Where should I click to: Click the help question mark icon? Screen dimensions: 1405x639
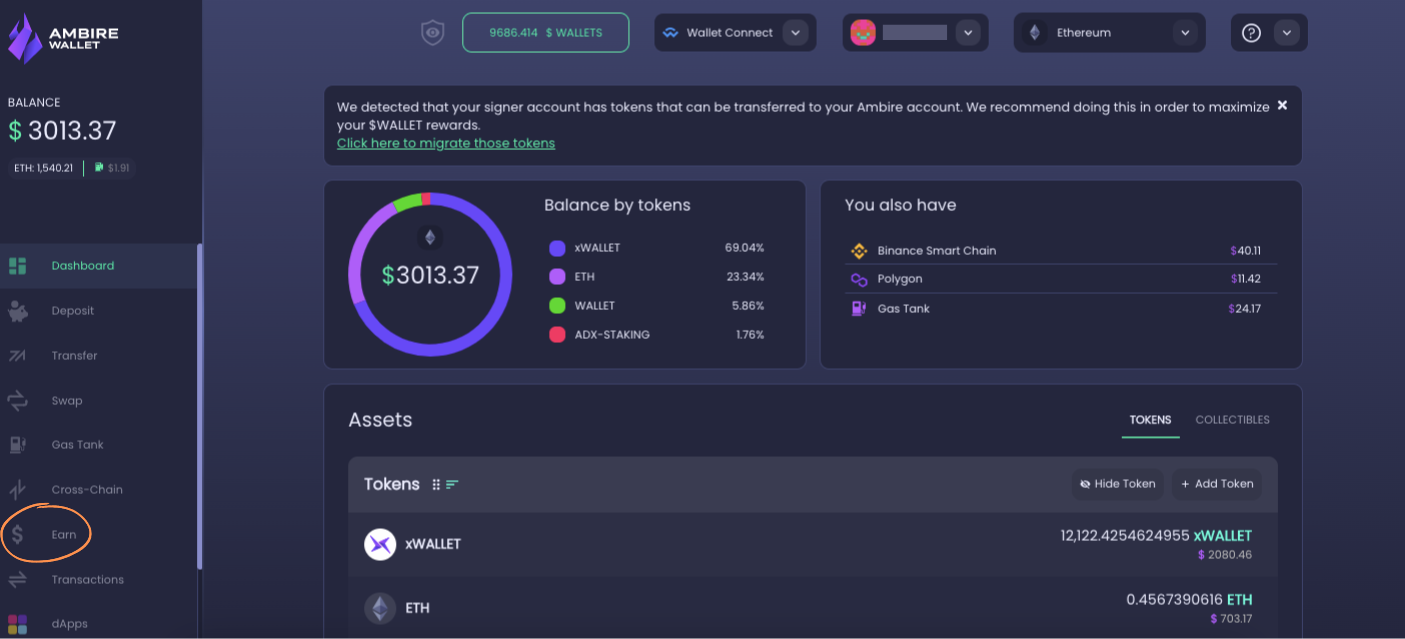pyautogui.click(x=1251, y=33)
